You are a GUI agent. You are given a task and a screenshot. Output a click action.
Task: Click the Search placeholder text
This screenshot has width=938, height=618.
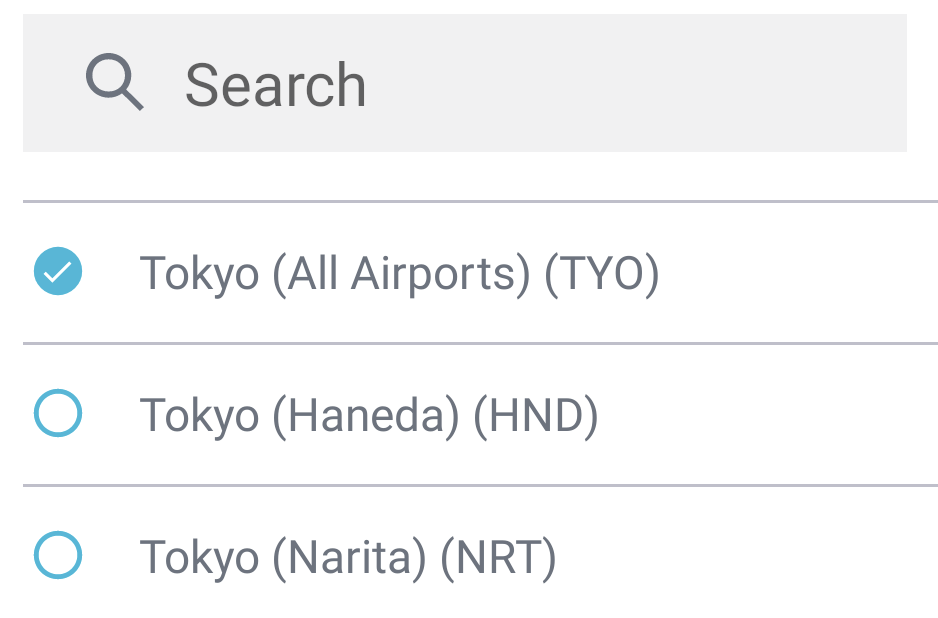275,86
